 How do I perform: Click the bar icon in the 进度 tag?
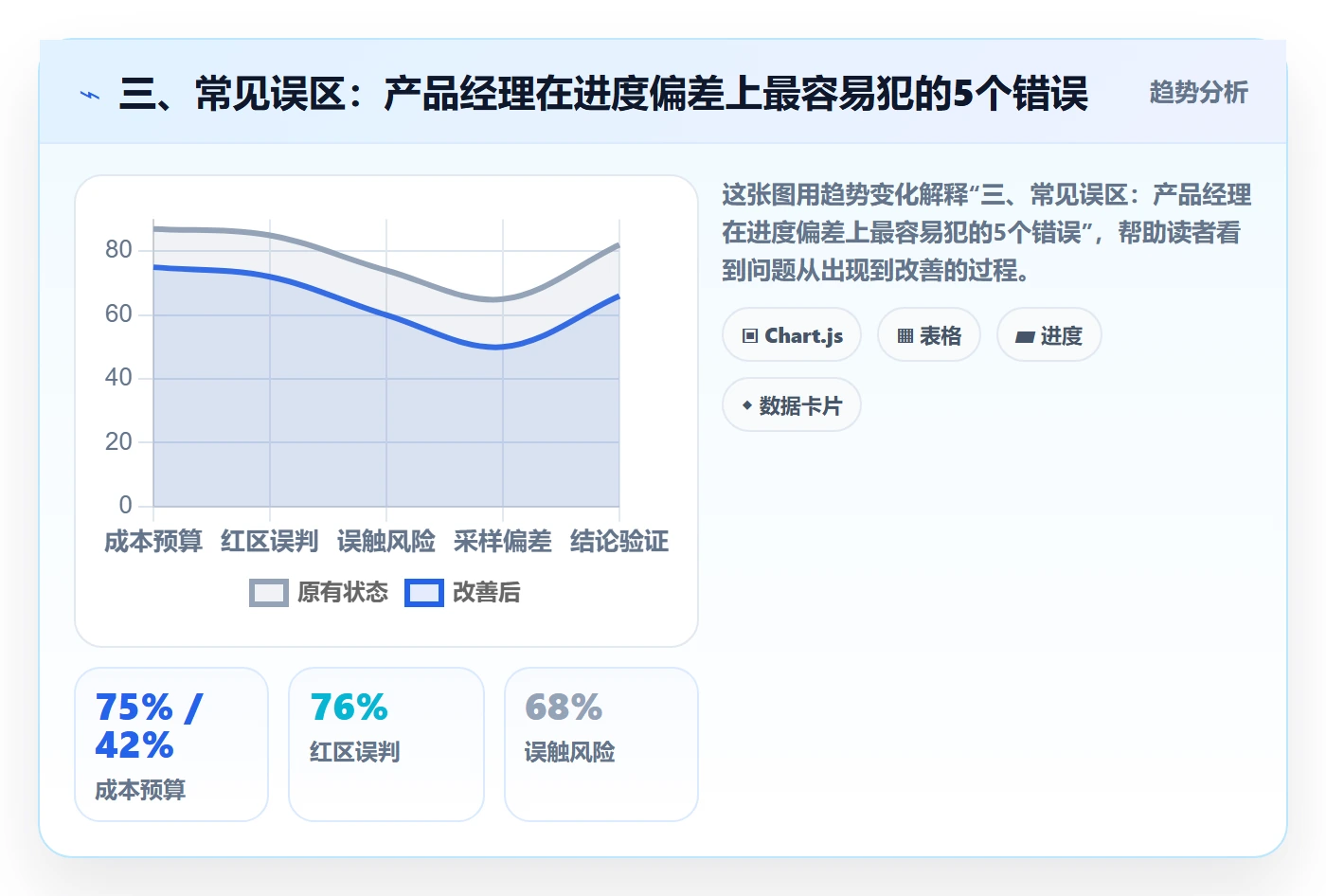[1025, 336]
